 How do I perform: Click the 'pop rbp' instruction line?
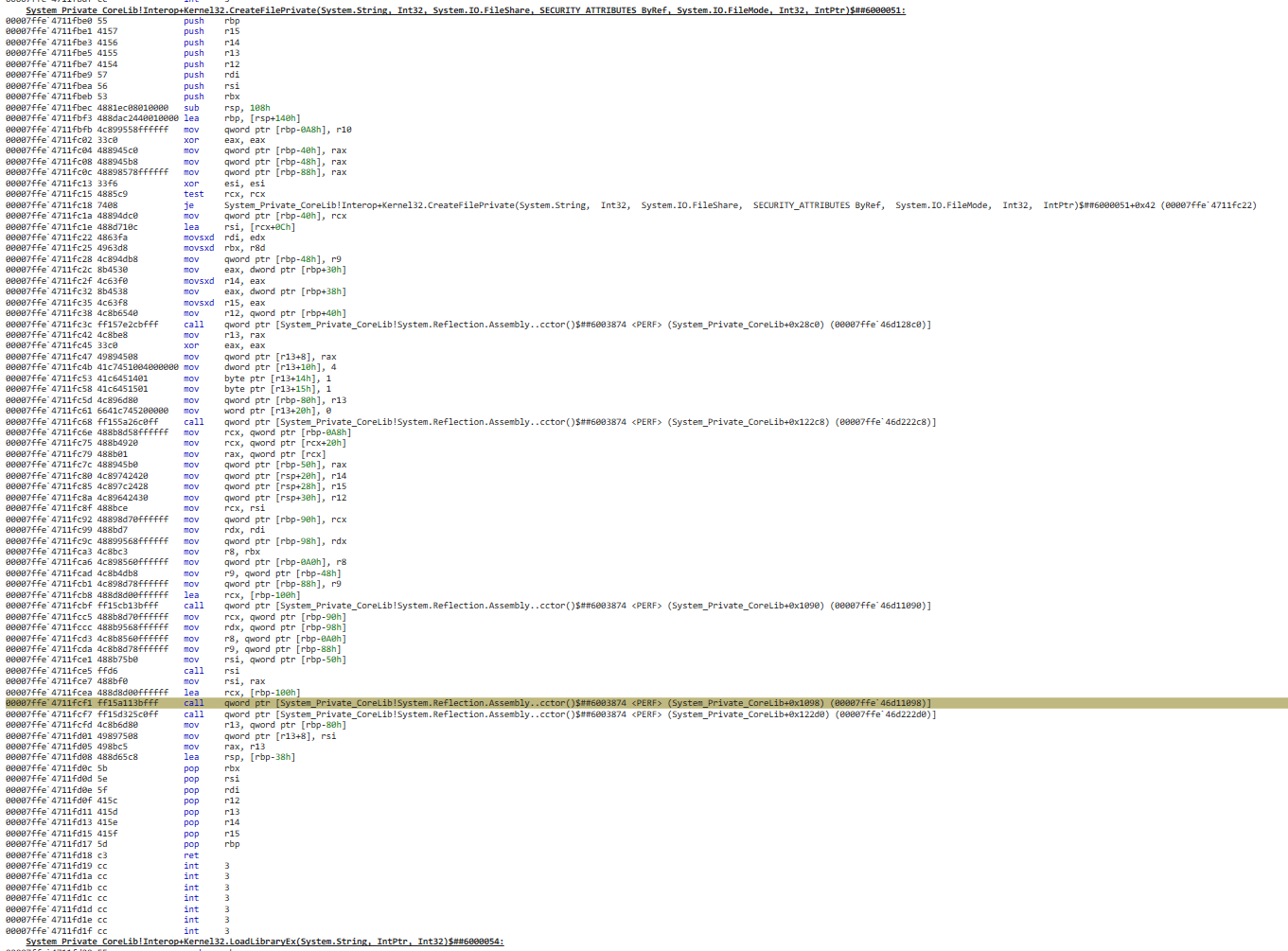point(122,844)
